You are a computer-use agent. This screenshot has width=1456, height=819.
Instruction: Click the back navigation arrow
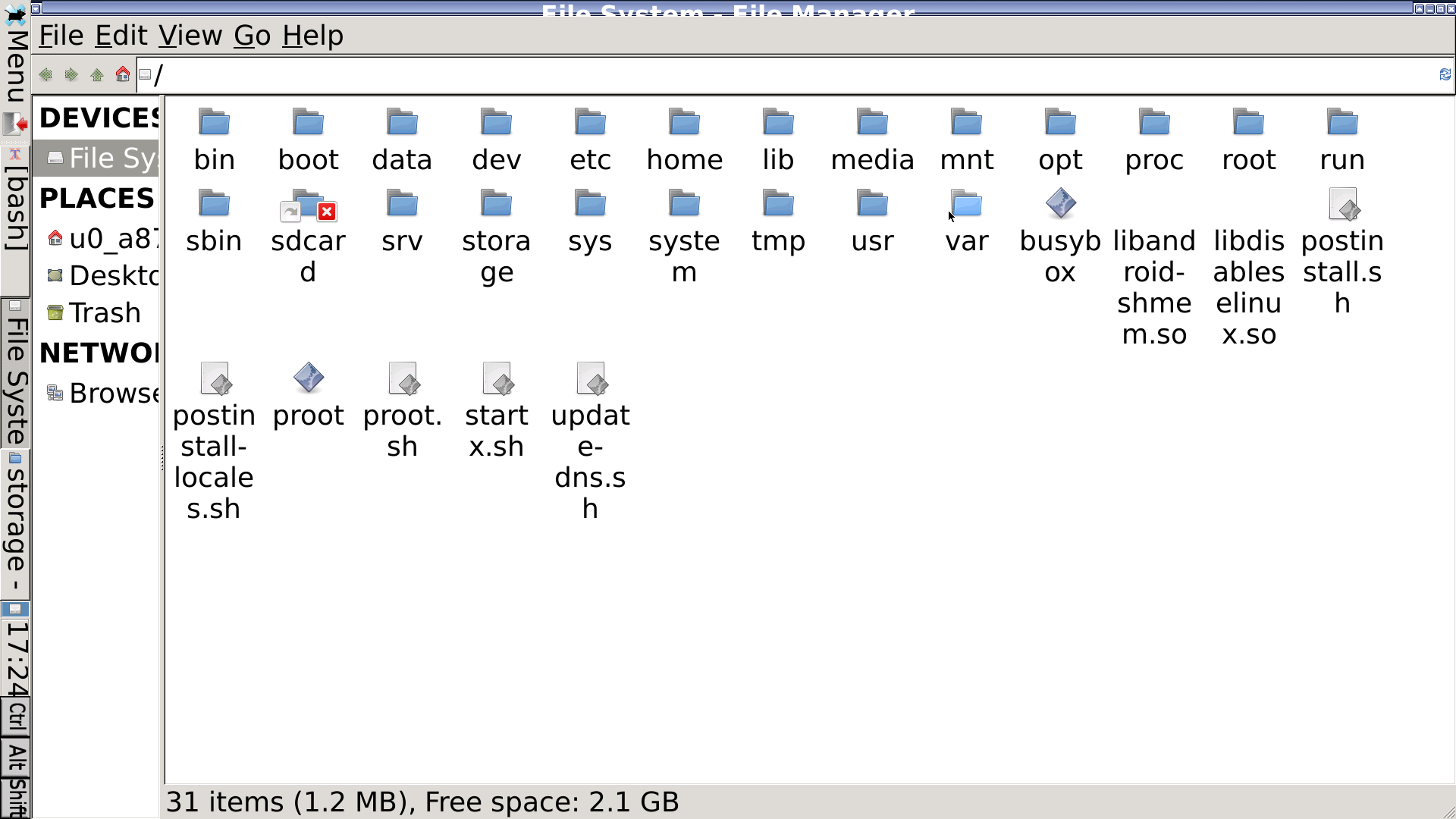(x=45, y=74)
